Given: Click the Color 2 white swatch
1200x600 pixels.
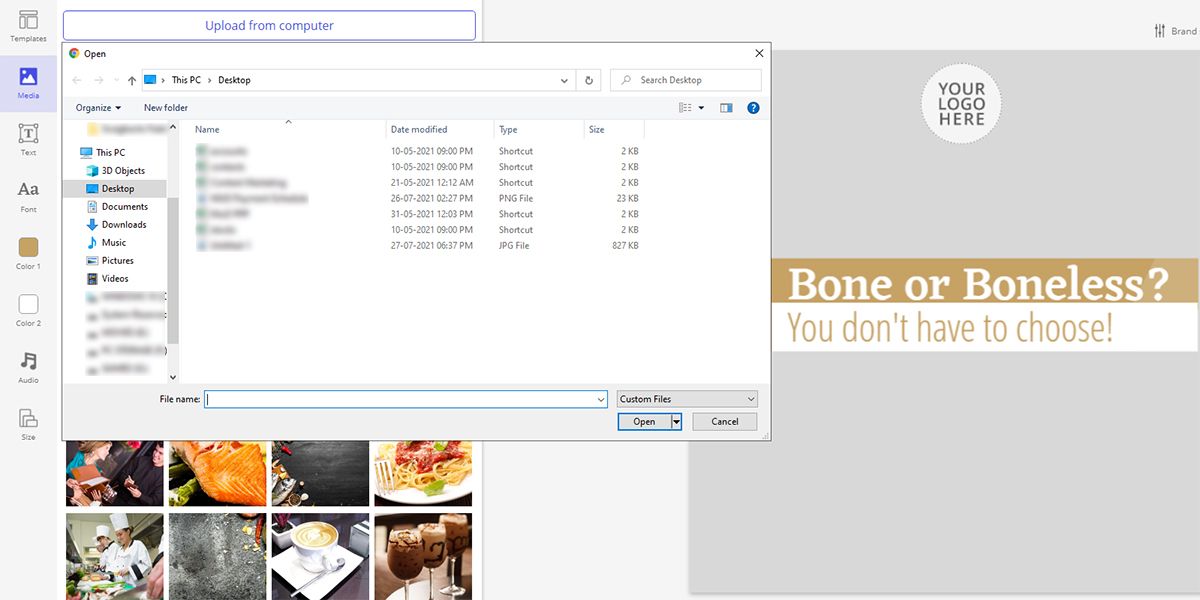Looking at the screenshot, I should point(28,304).
